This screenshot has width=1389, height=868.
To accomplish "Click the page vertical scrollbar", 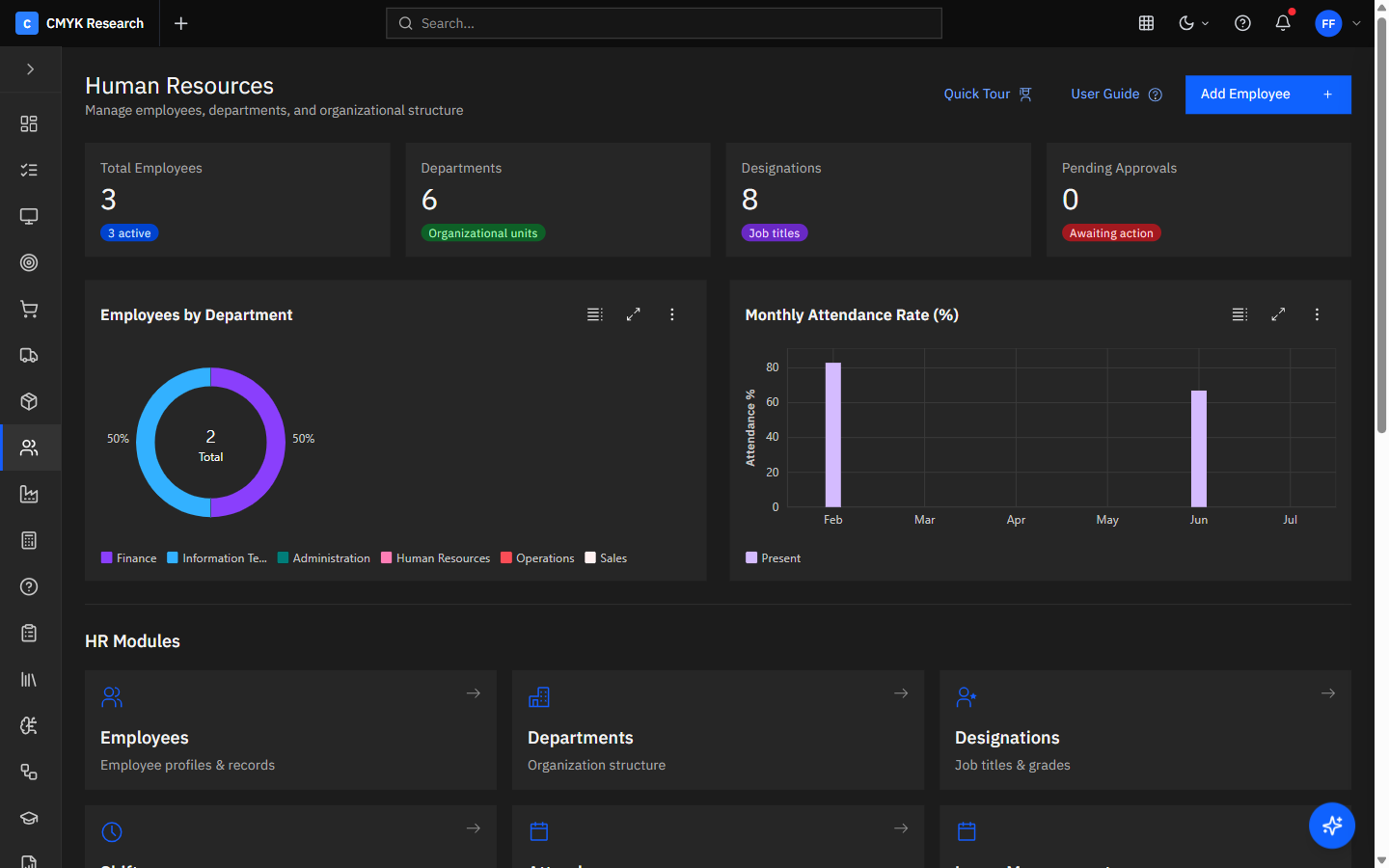I will pos(1381,224).
